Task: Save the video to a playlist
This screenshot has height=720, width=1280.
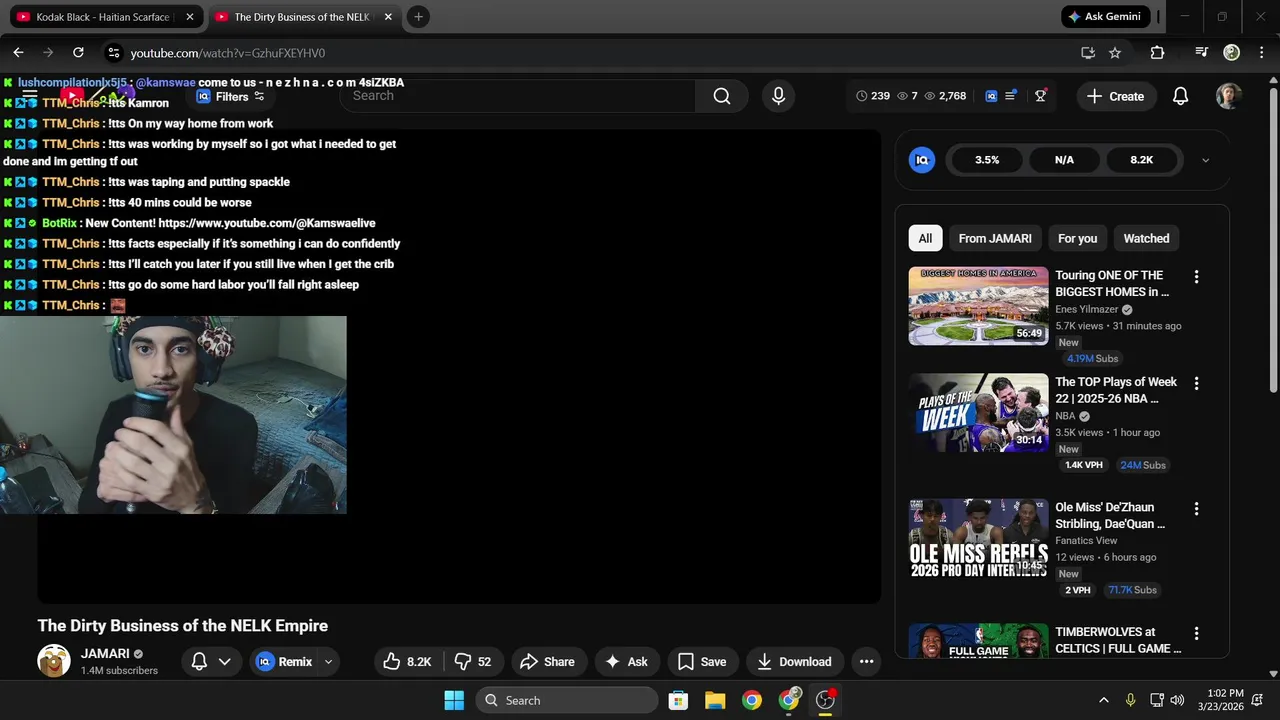Action: coord(702,661)
